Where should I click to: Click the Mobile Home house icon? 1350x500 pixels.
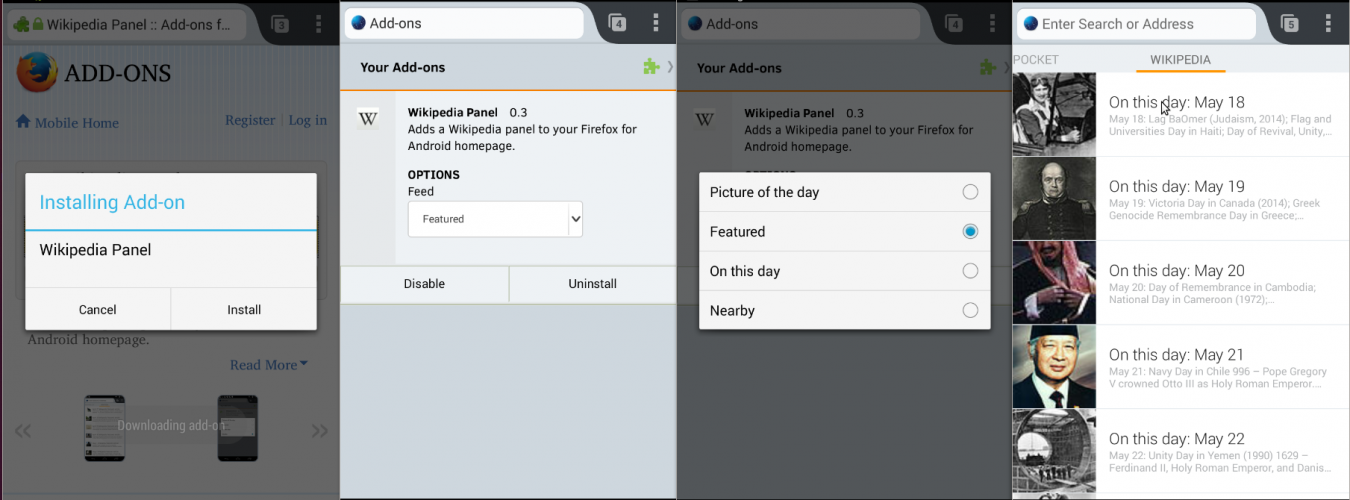23,121
